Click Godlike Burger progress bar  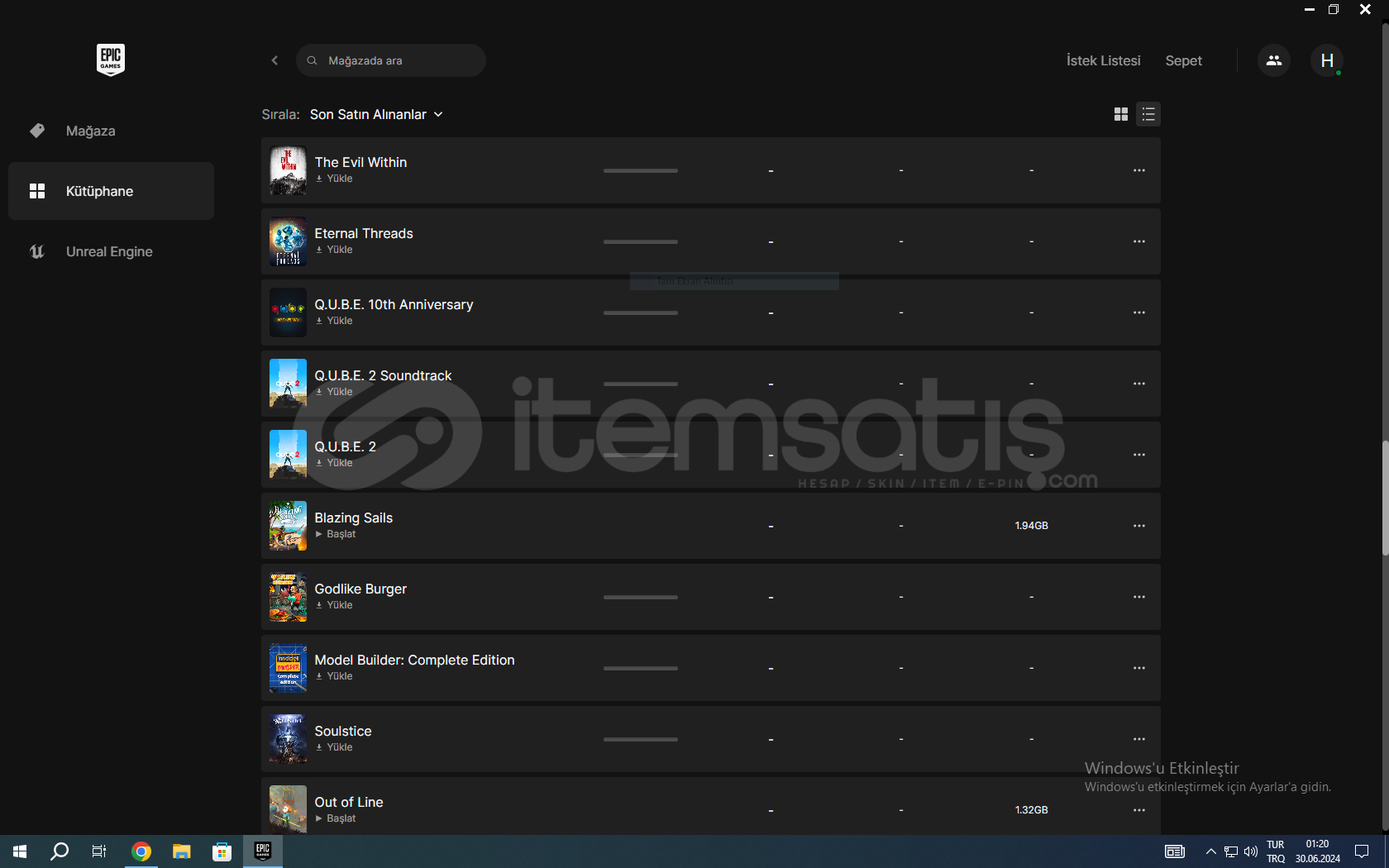click(641, 597)
